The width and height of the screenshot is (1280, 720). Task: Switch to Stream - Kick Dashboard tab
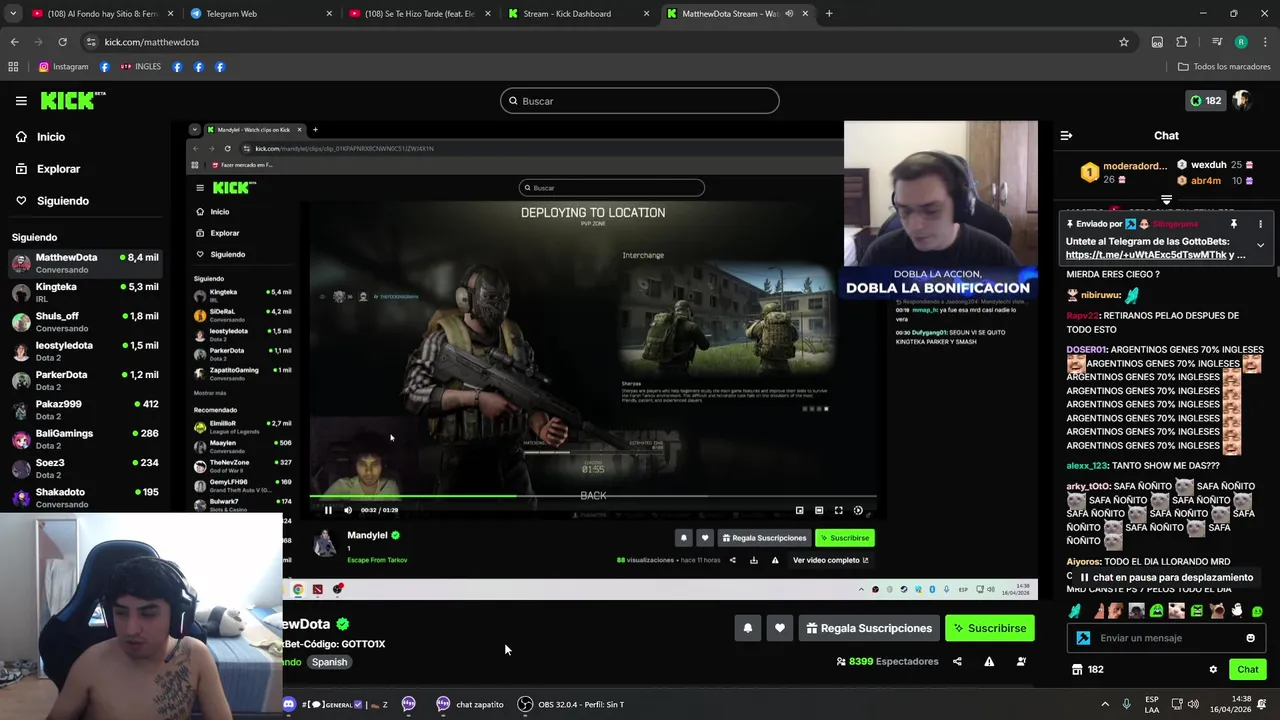click(x=578, y=14)
